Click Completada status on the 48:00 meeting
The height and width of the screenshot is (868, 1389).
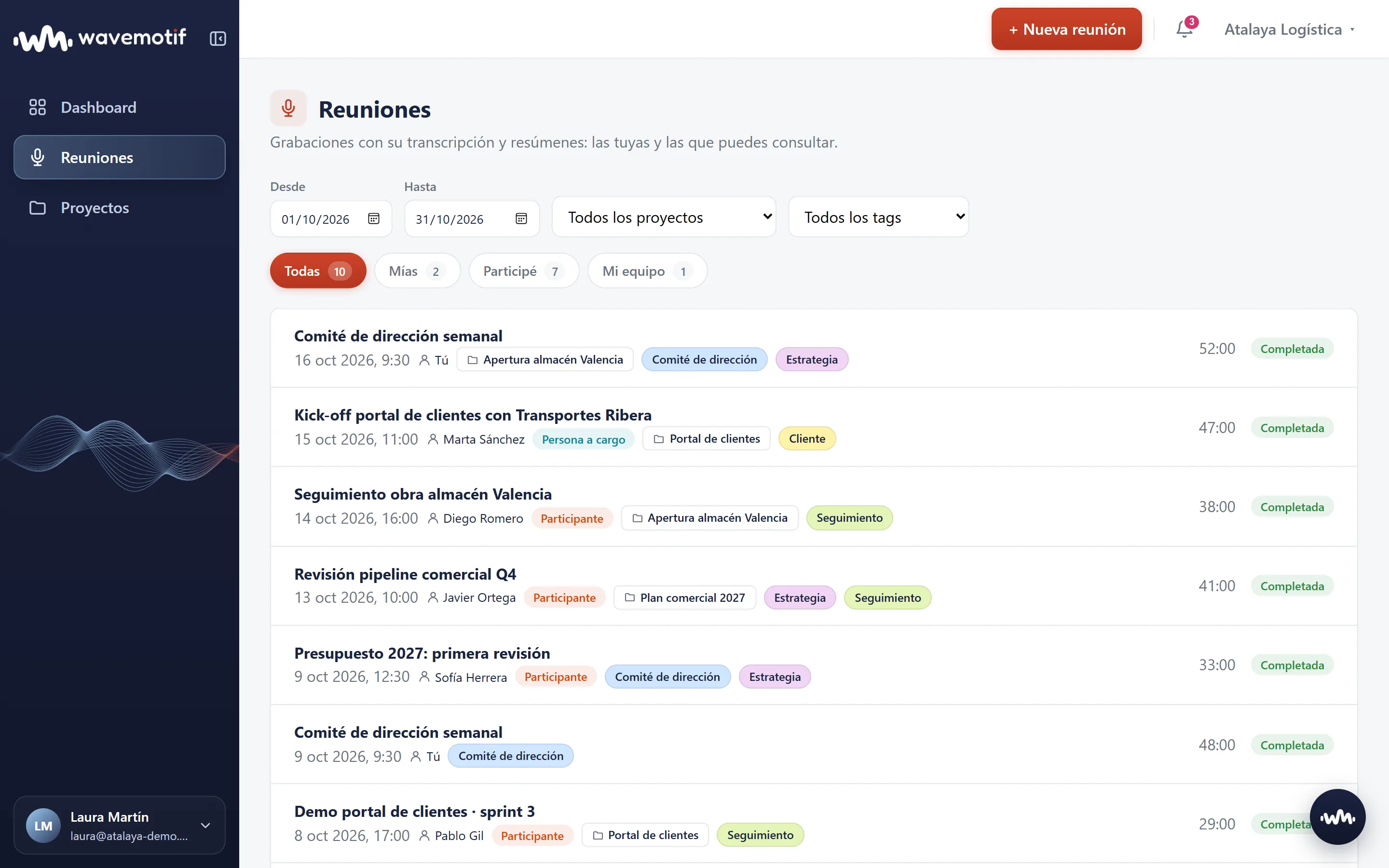(1292, 745)
